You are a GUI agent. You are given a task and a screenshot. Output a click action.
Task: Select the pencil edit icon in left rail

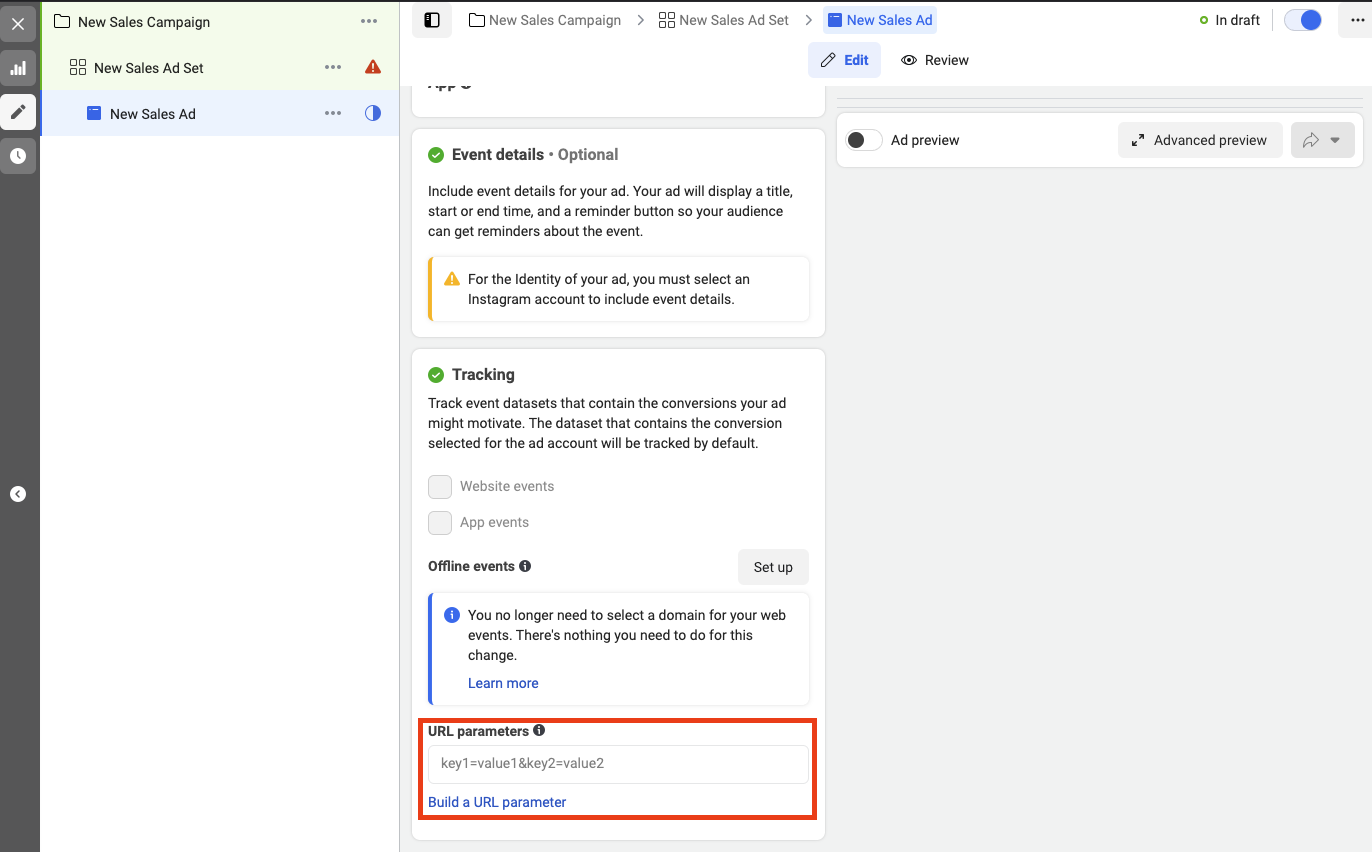18,112
